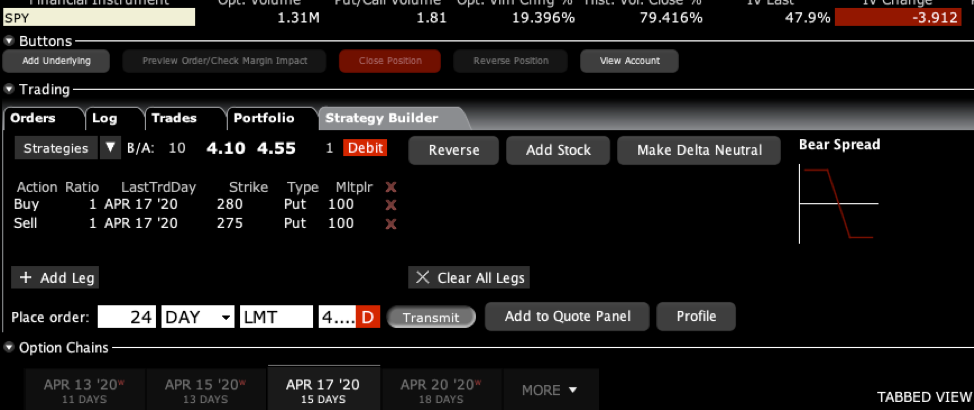Open the Strategies dropdown arrow
This screenshot has width=974, height=410.
(110, 148)
